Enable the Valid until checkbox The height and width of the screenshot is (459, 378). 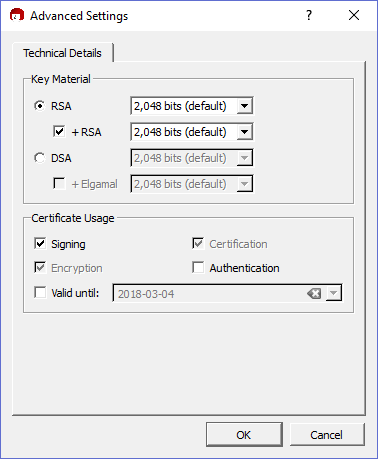[40, 293]
